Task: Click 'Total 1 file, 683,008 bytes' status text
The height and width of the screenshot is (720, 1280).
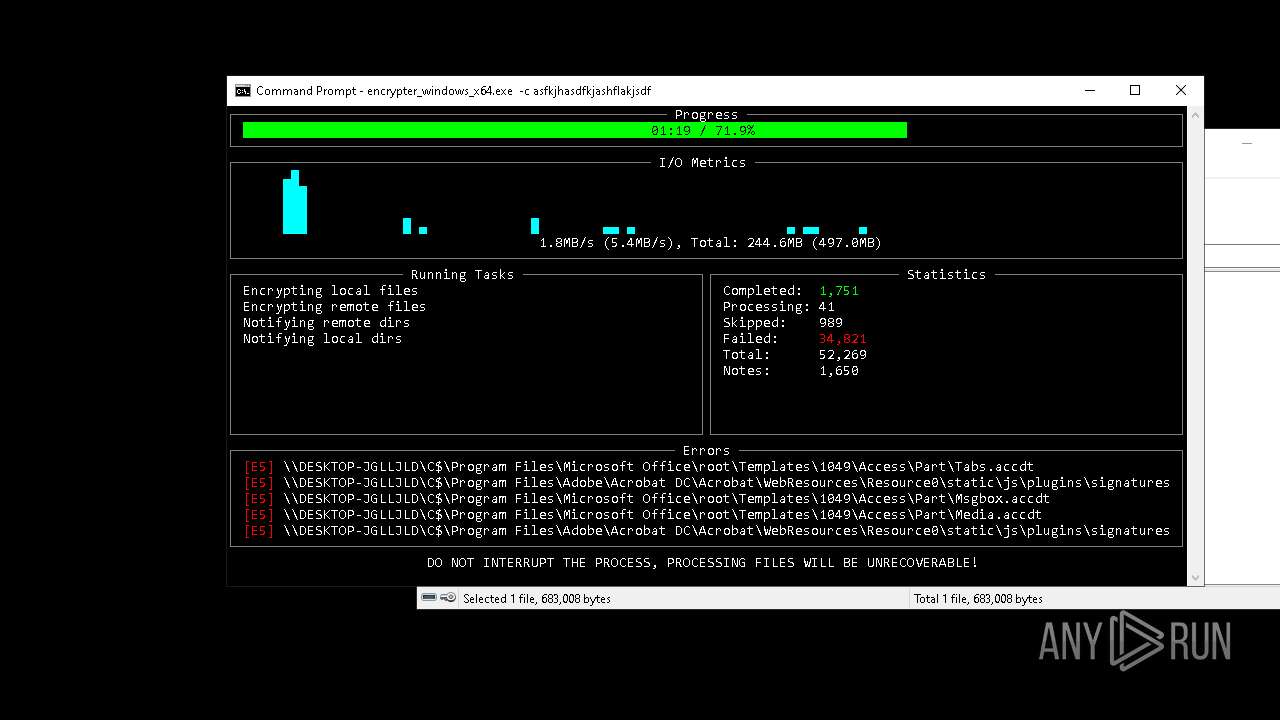Action: coord(978,599)
